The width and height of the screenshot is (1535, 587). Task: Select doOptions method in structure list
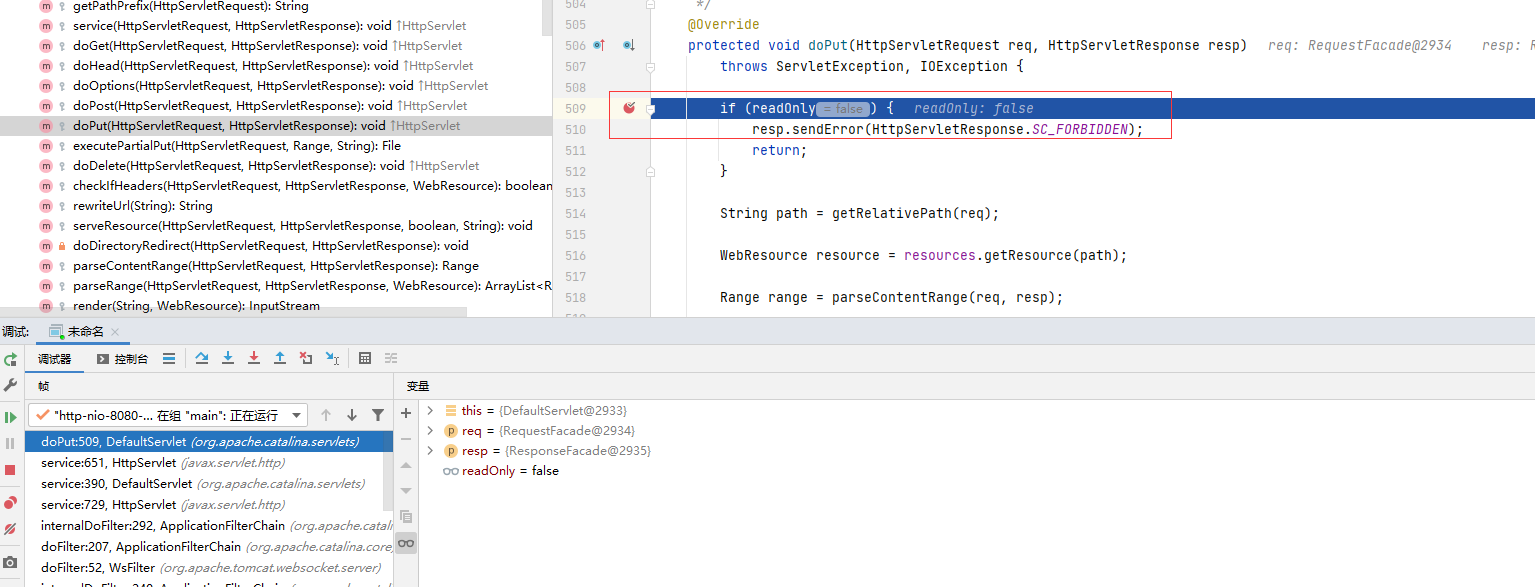pyautogui.click(x=276, y=86)
